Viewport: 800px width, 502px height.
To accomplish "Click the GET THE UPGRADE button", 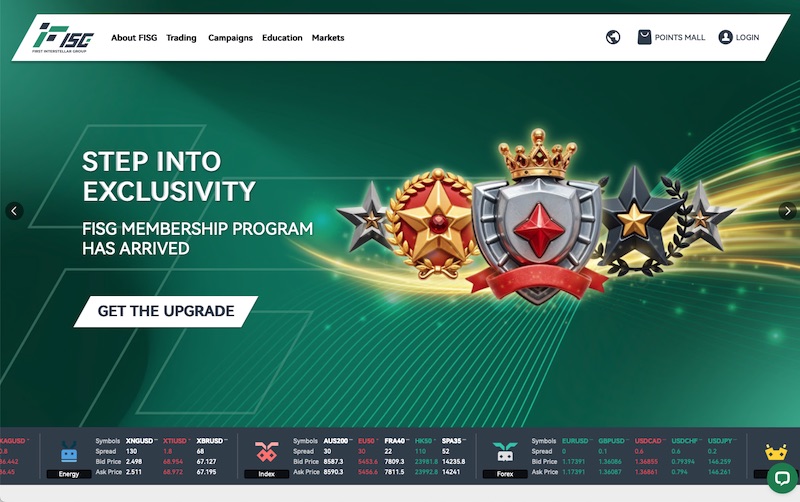I will click(166, 311).
